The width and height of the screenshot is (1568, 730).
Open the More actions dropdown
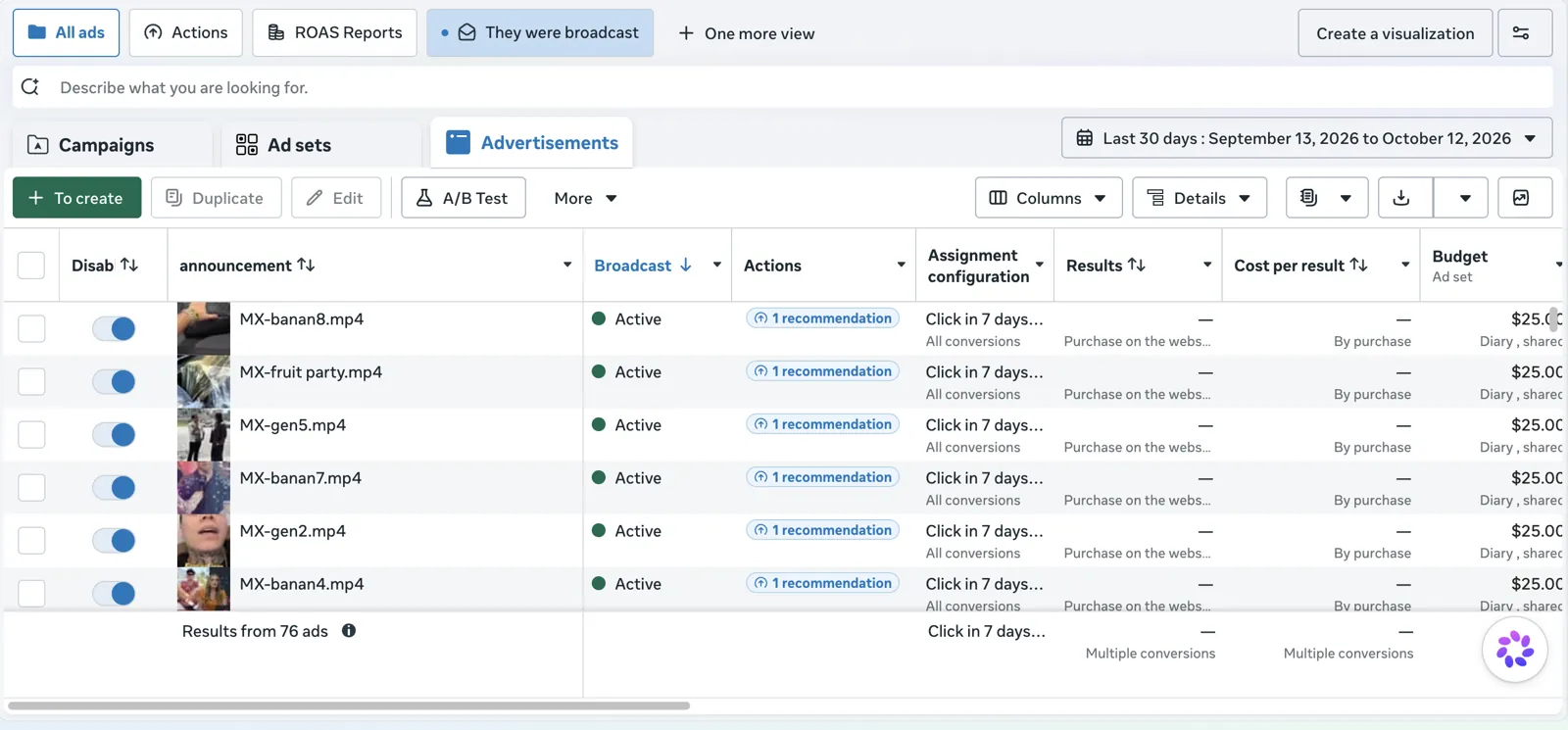(x=585, y=198)
